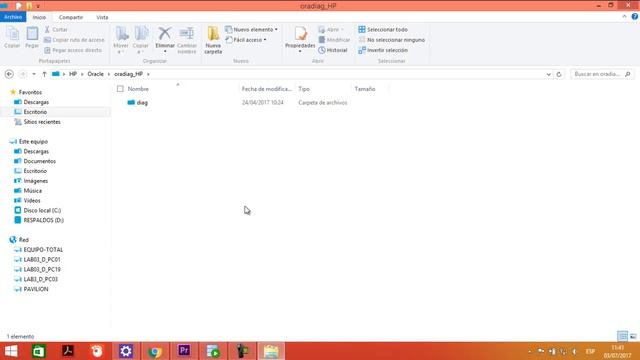Image resolution: width=640 pixels, height=360 pixels.
Task: Open Escritorio under Favoritos
Action: click(x=35, y=112)
